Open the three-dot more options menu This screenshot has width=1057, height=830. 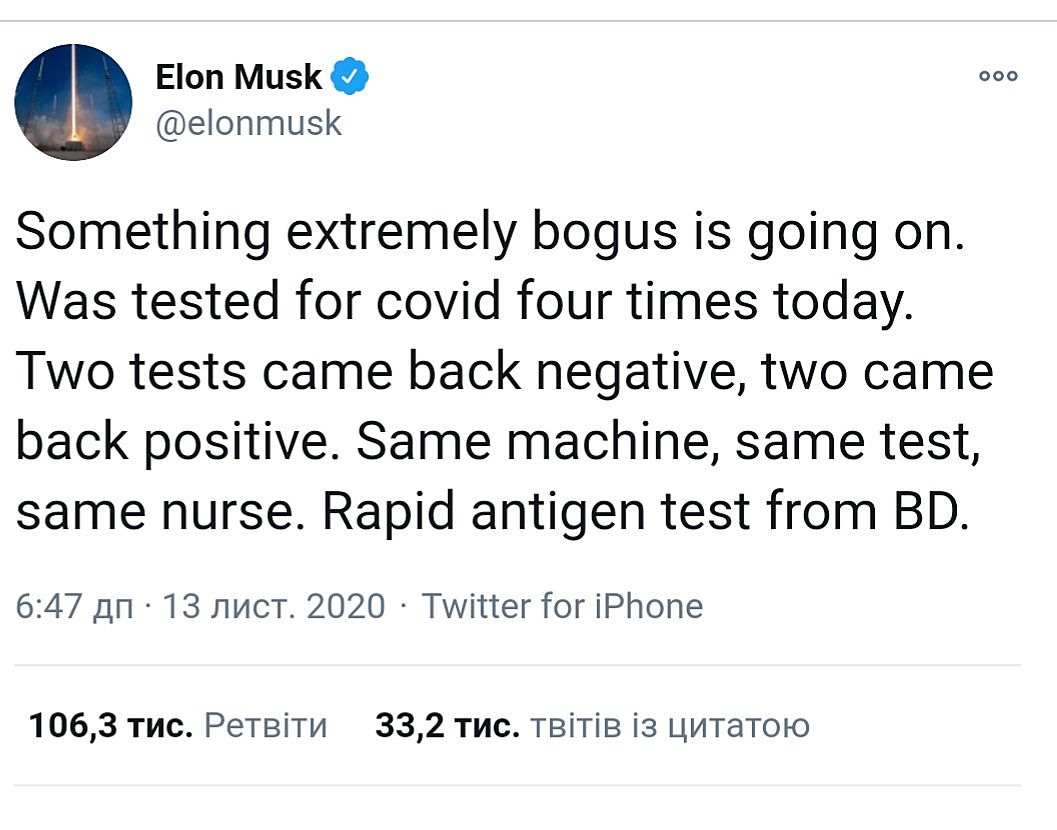click(x=998, y=77)
